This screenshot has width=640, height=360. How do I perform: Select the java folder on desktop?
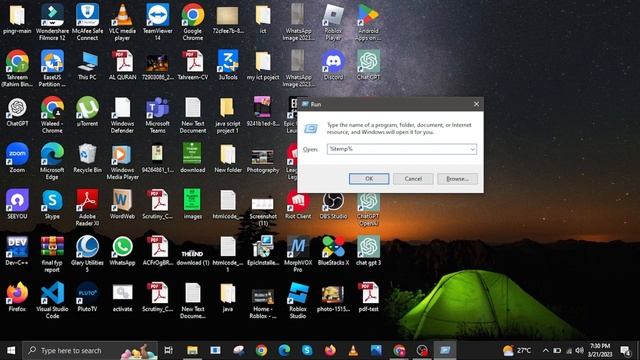tap(228, 297)
